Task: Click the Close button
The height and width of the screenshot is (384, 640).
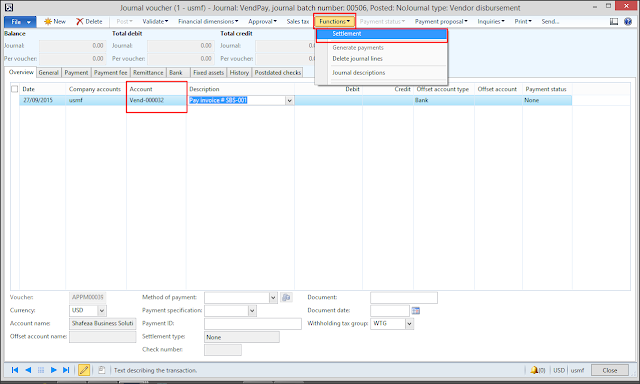Action: [x=610, y=371]
